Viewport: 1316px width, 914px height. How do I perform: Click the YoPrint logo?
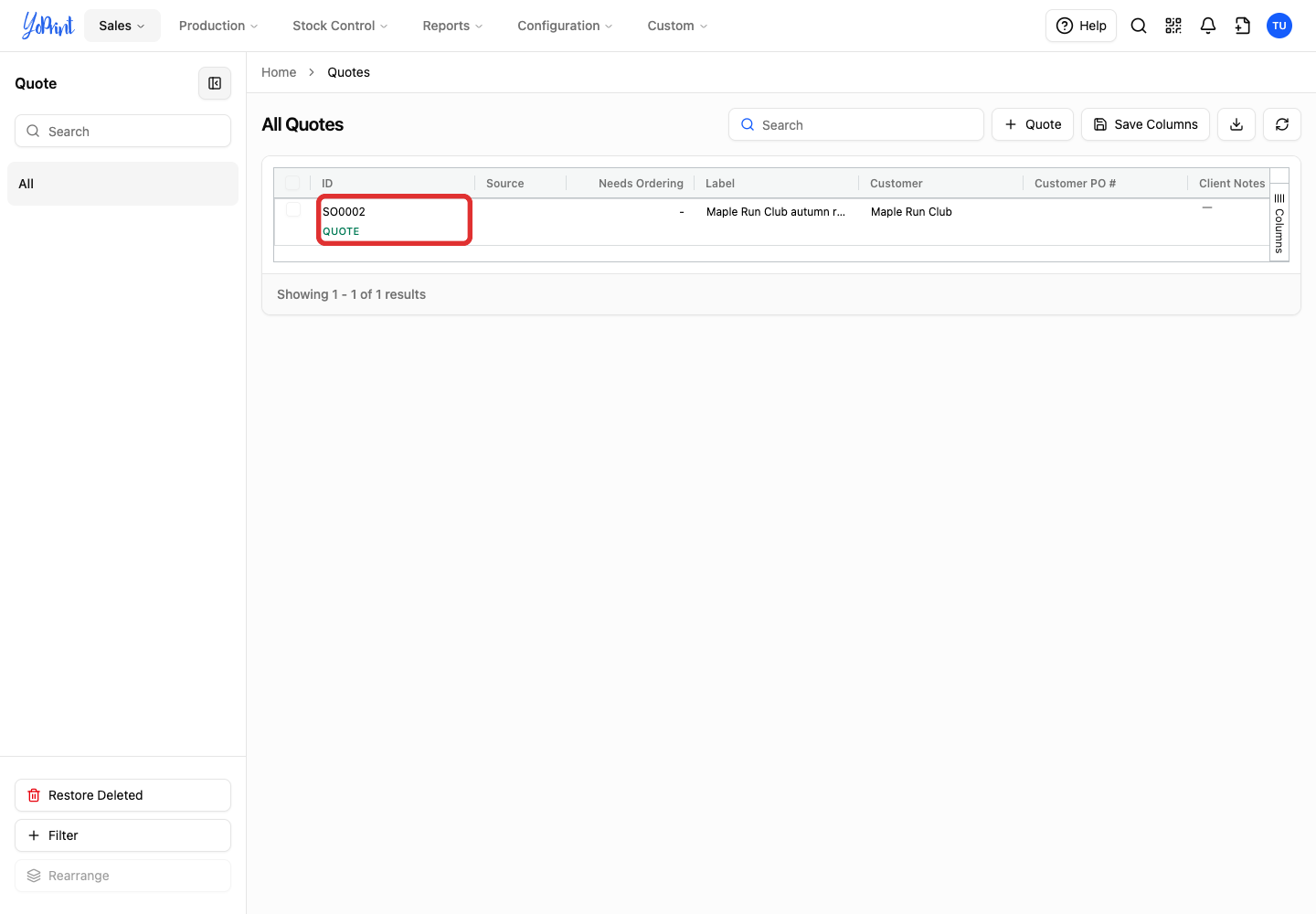[48, 26]
